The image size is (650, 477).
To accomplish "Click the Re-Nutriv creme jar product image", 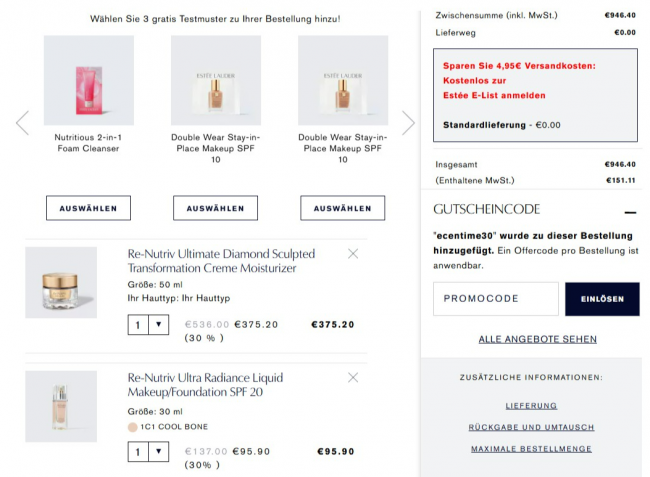I will (61, 283).
